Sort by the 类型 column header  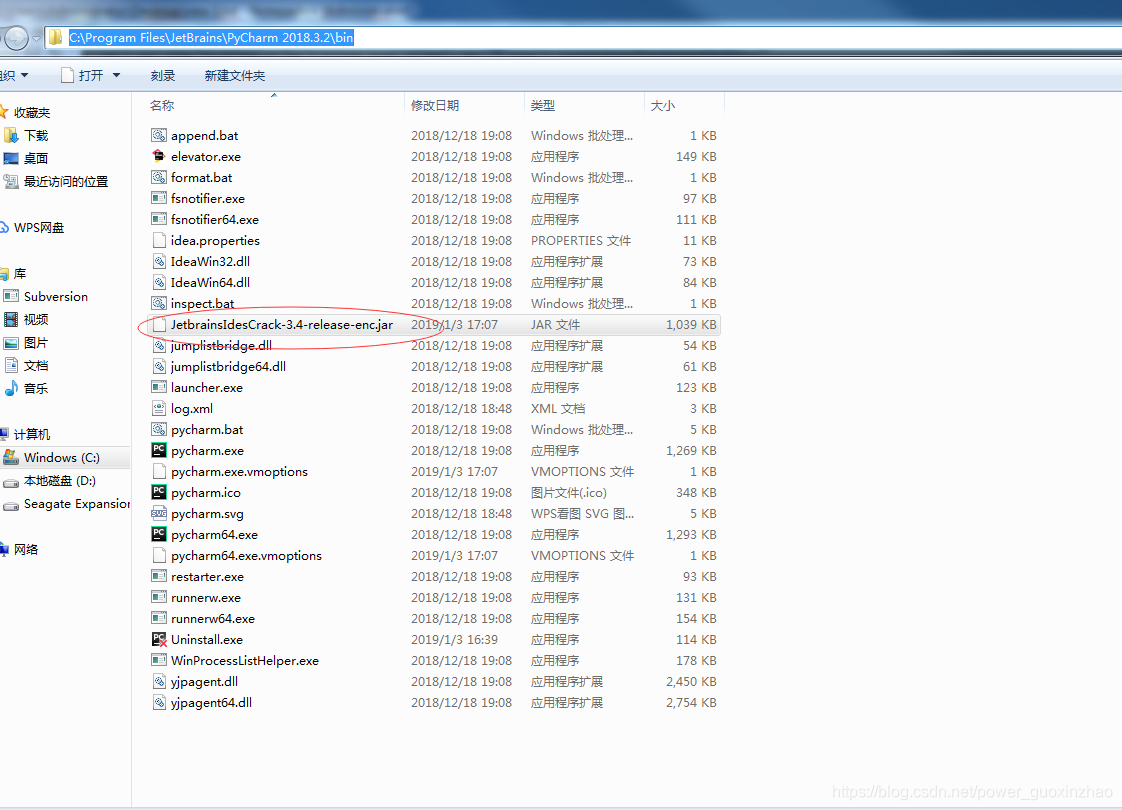pos(584,105)
